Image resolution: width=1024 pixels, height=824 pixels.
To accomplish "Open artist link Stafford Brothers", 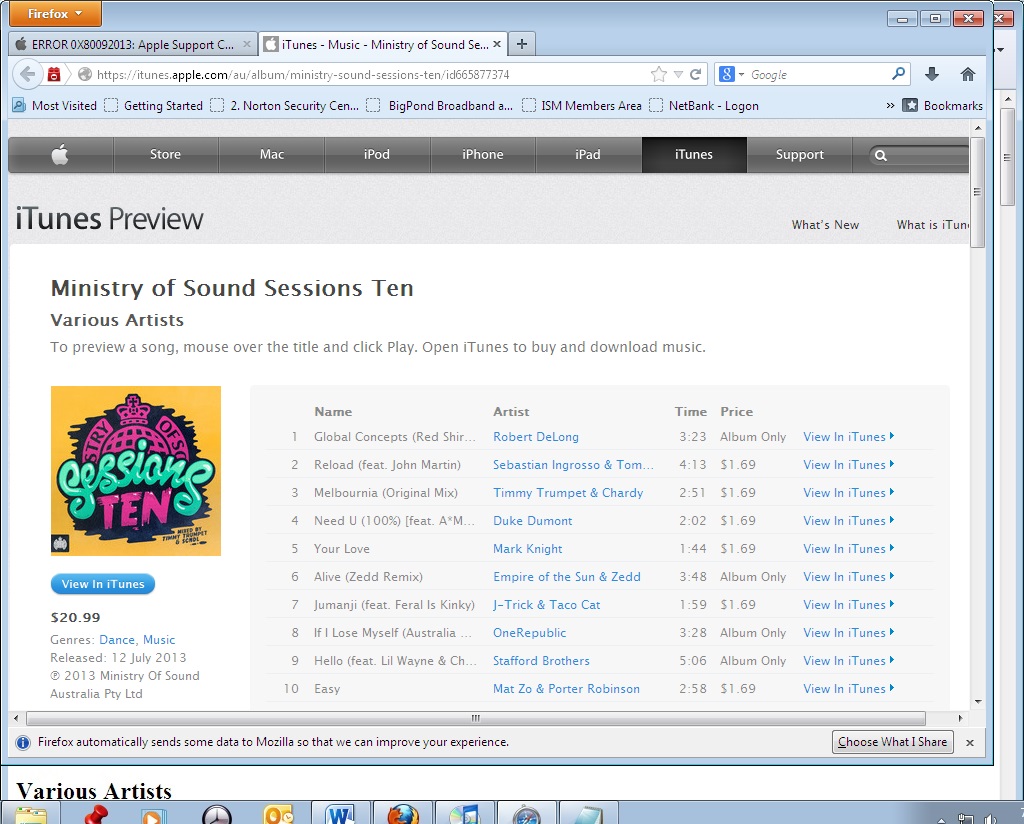I will point(541,661).
